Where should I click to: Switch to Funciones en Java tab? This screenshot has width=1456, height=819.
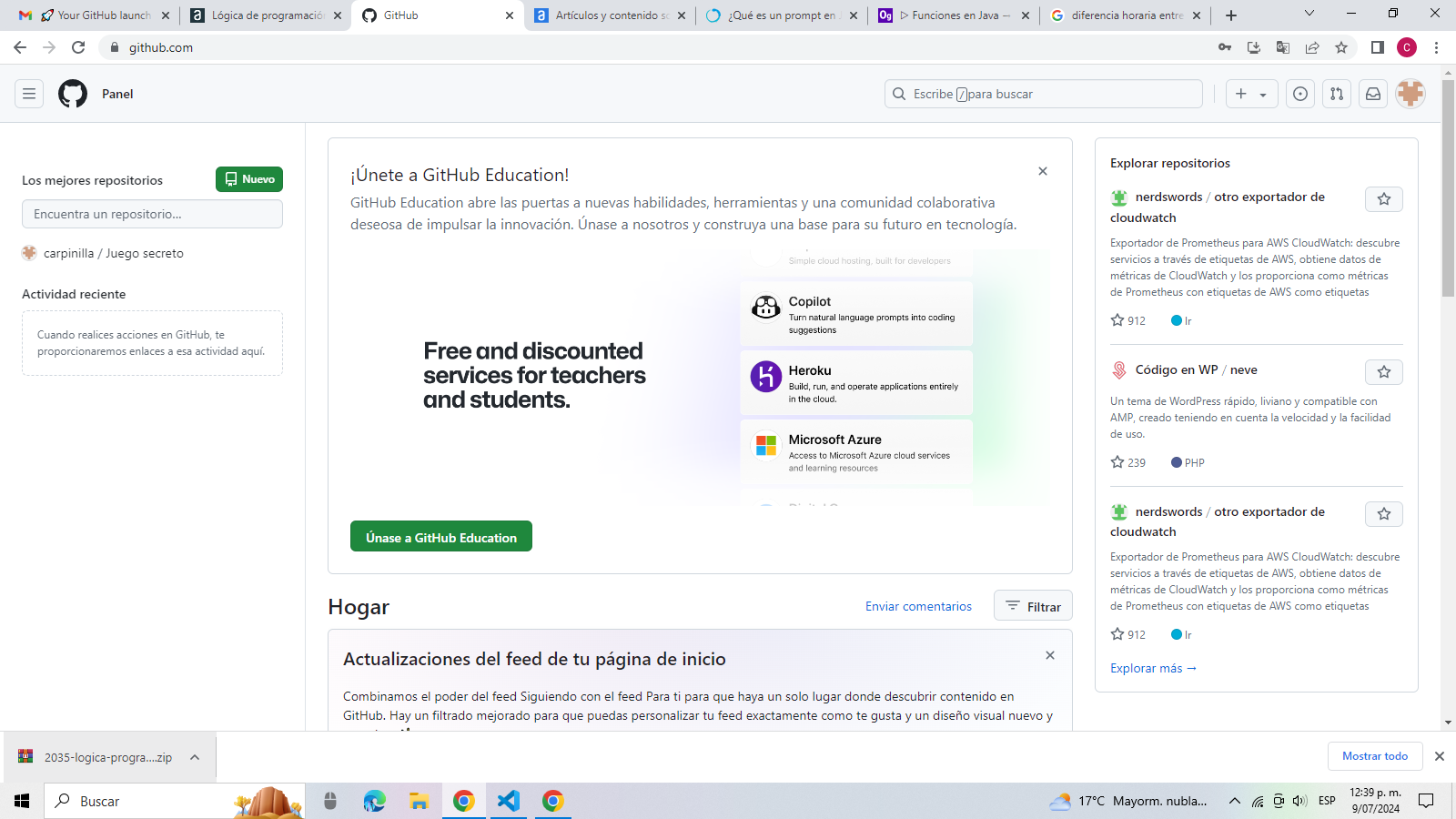tap(954, 15)
